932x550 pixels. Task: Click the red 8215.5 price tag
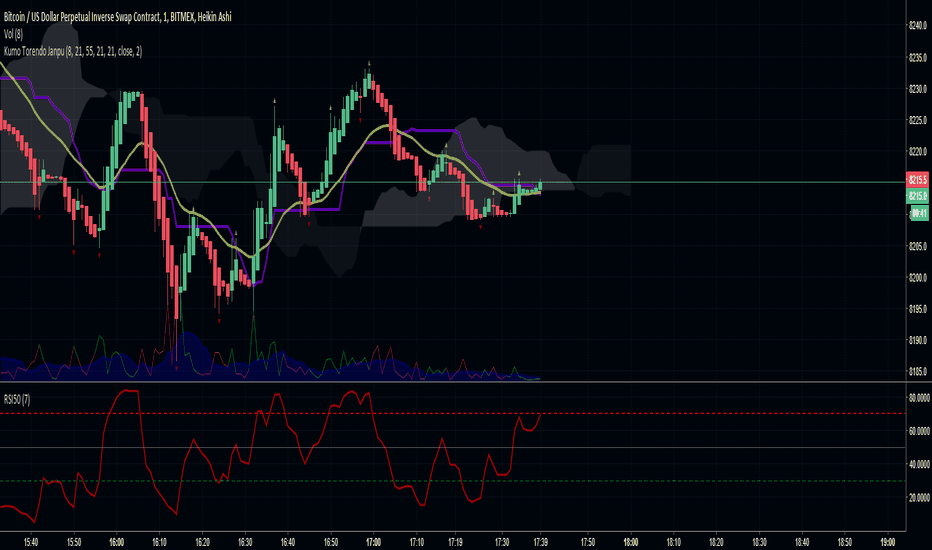[x=917, y=180]
